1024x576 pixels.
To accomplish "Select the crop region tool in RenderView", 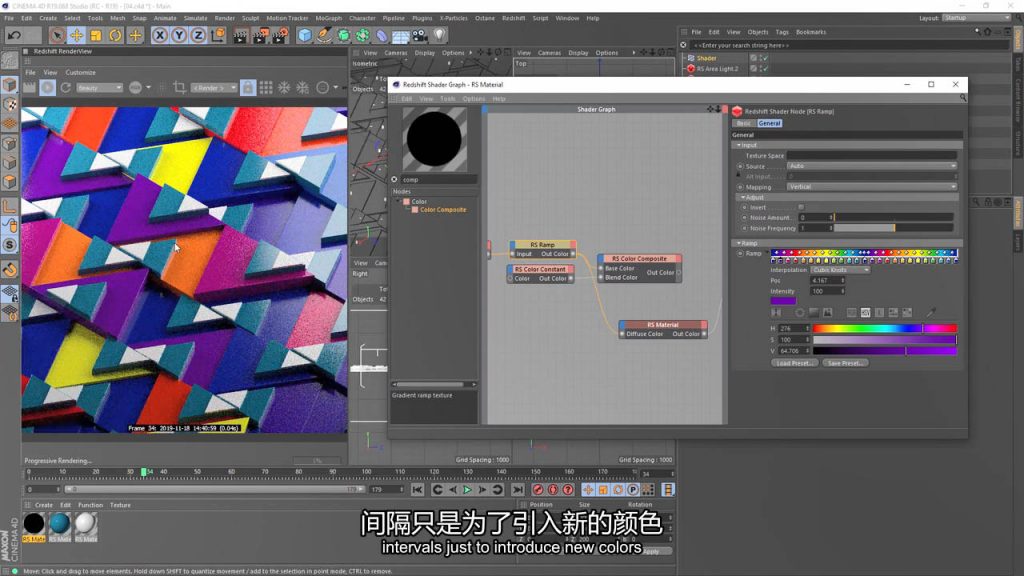I will pyautogui.click(x=180, y=88).
